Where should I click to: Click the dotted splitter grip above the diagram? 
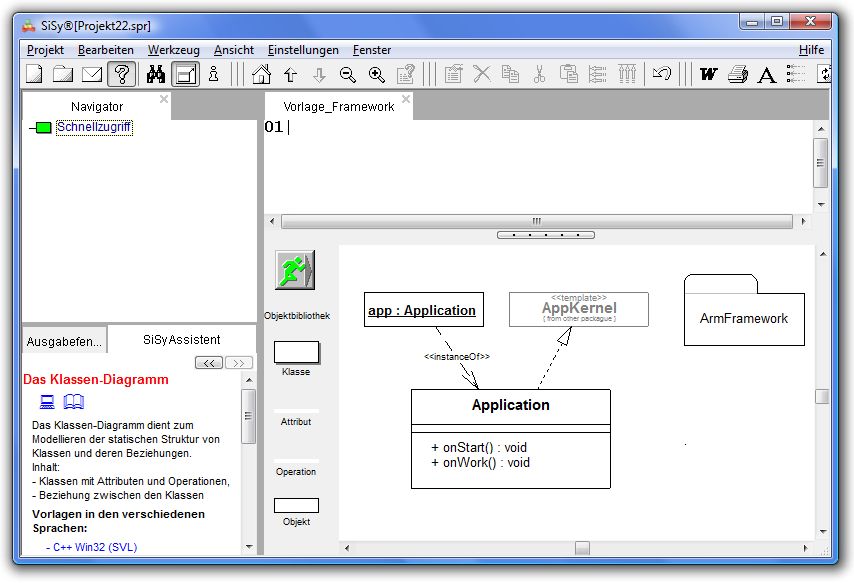[x=546, y=235]
